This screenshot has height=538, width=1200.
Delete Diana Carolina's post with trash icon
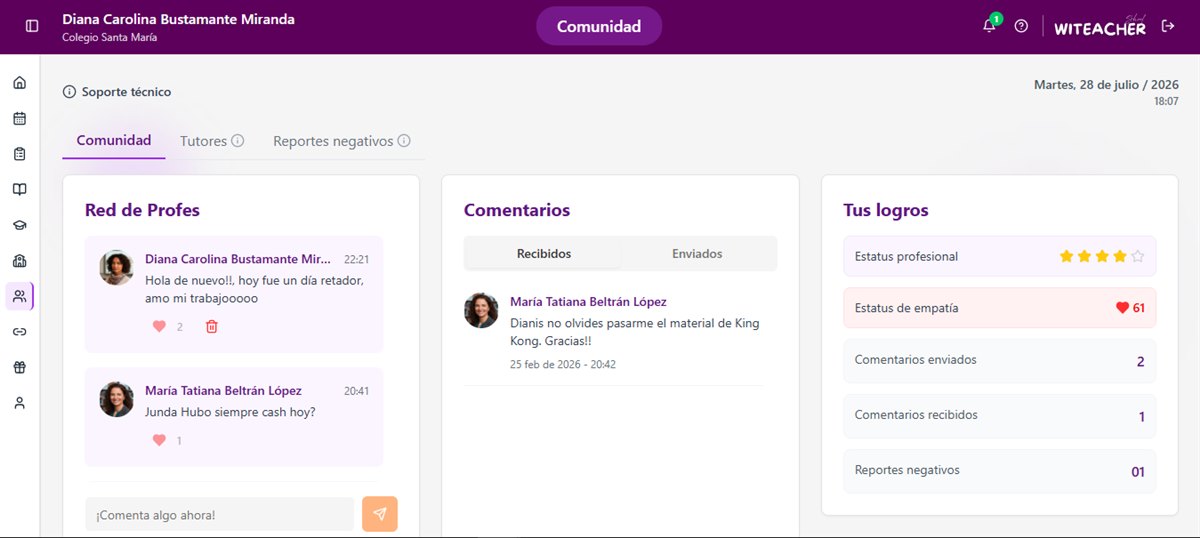point(211,326)
